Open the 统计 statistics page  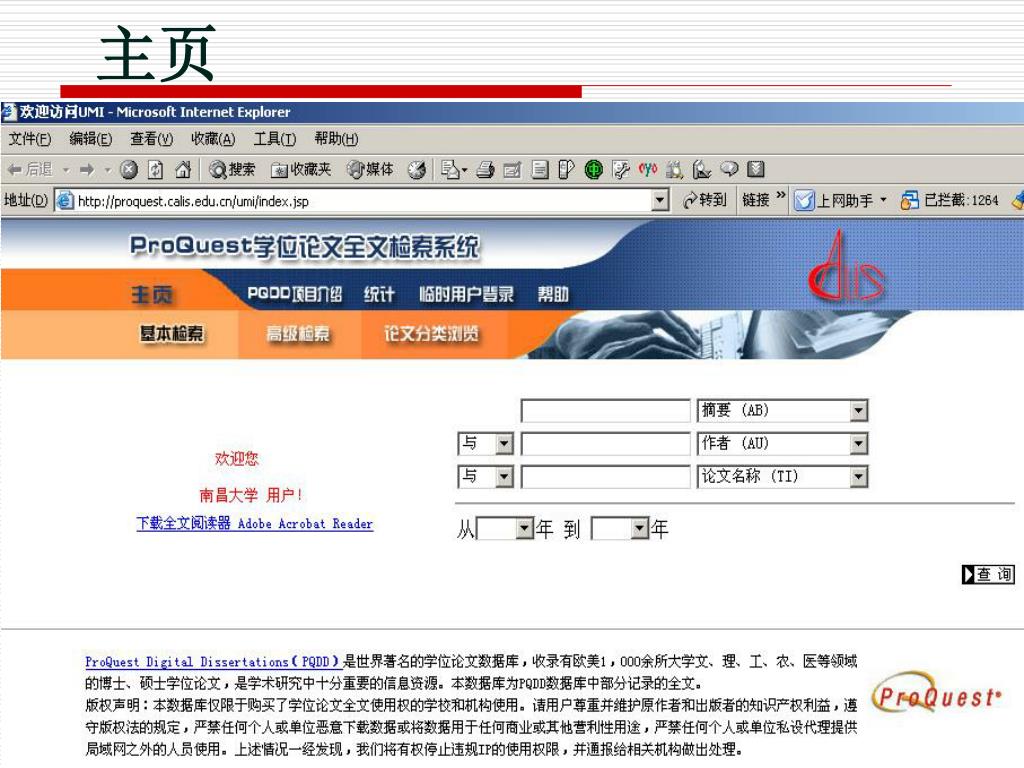click(x=379, y=295)
